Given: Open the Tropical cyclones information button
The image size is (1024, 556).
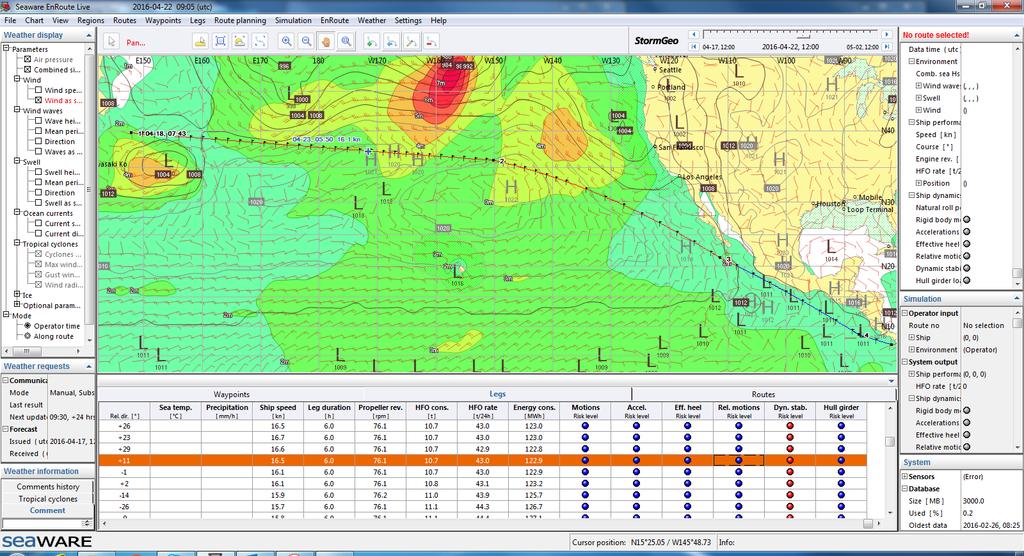Looking at the screenshot, I should click(48, 499).
